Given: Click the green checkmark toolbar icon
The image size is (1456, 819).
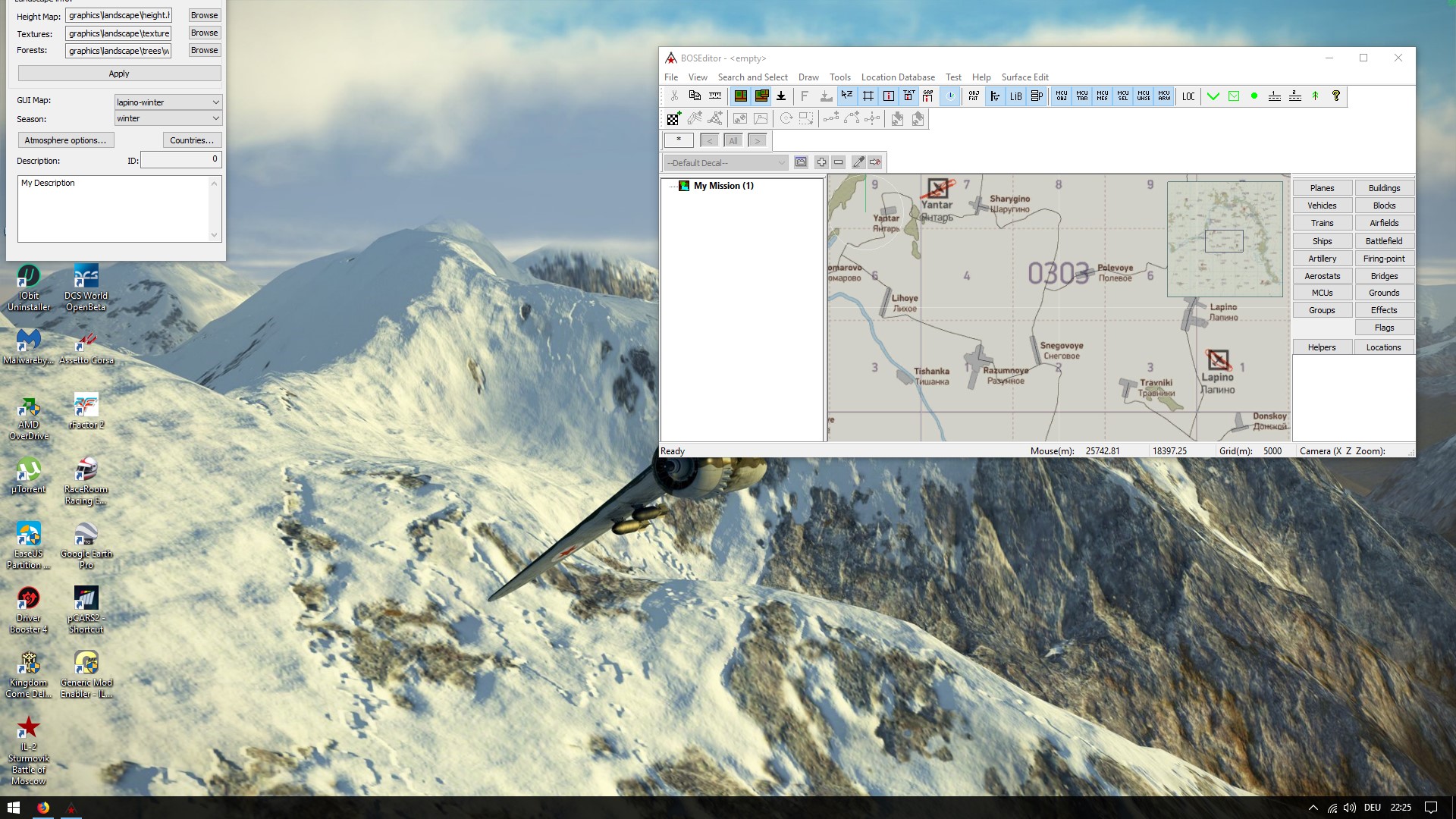Looking at the screenshot, I should pyautogui.click(x=1213, y=96).
